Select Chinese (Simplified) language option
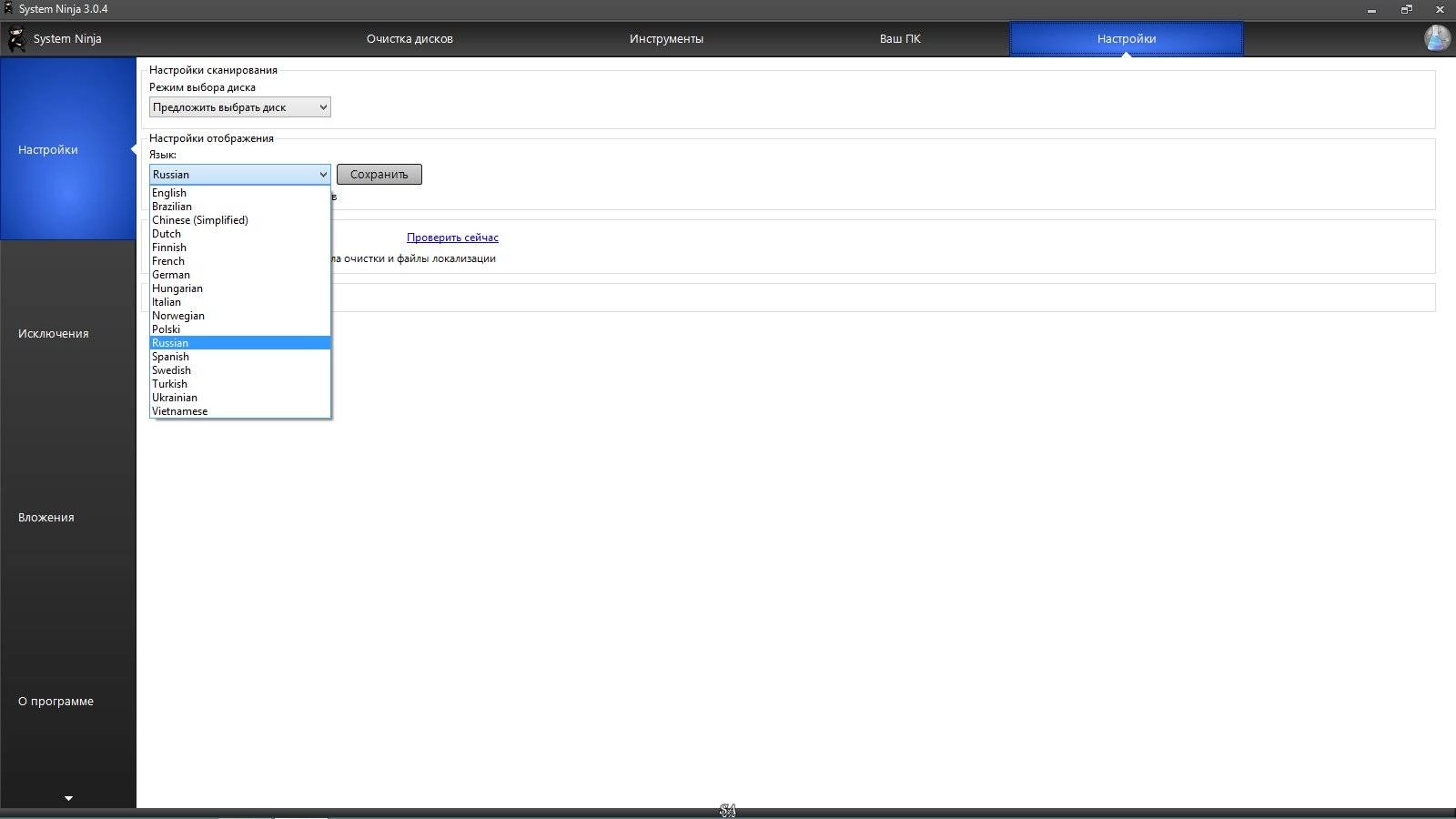 point(239,220)
